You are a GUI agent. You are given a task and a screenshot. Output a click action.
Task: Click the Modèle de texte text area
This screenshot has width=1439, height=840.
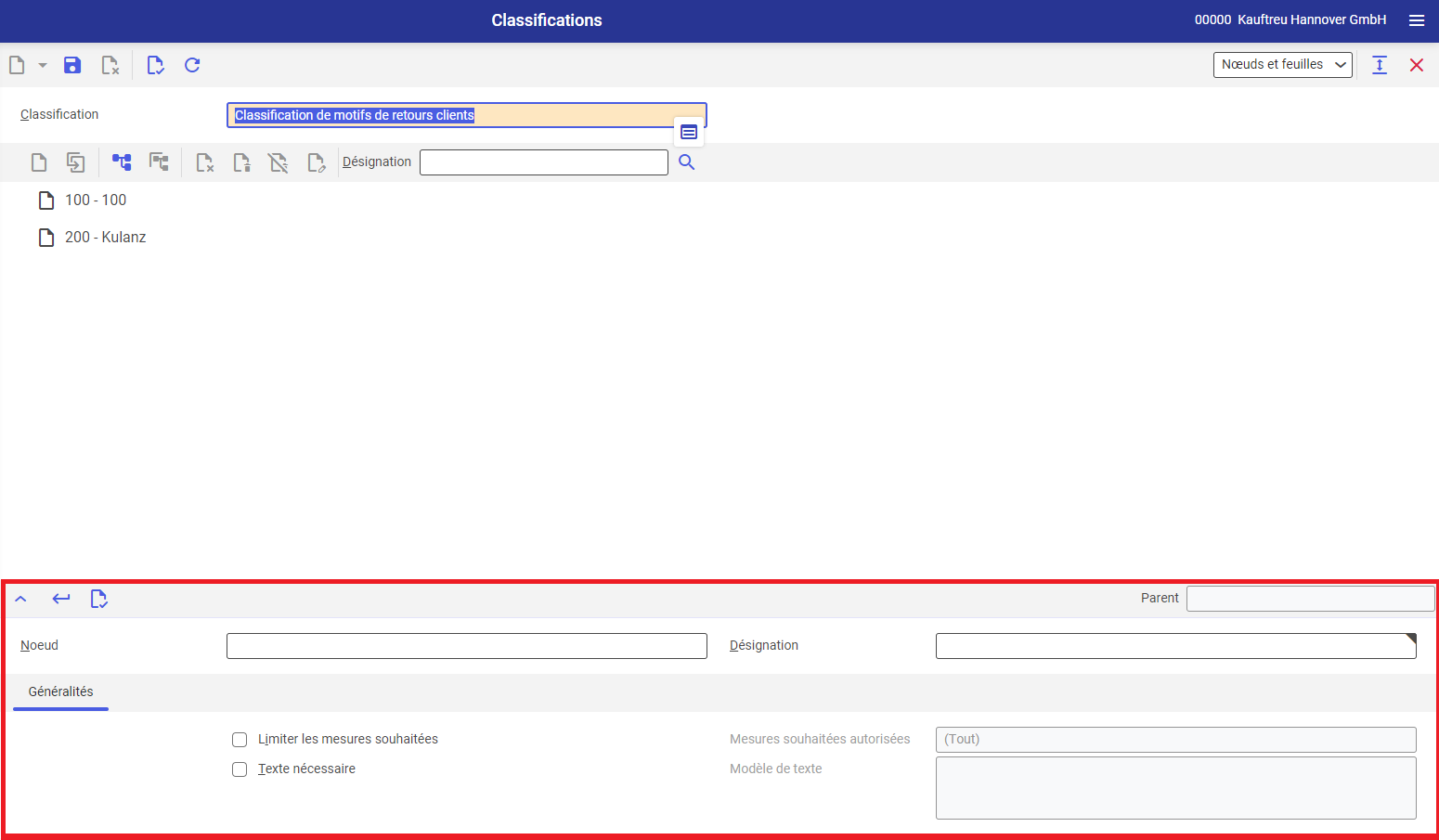coord(1176,788)
